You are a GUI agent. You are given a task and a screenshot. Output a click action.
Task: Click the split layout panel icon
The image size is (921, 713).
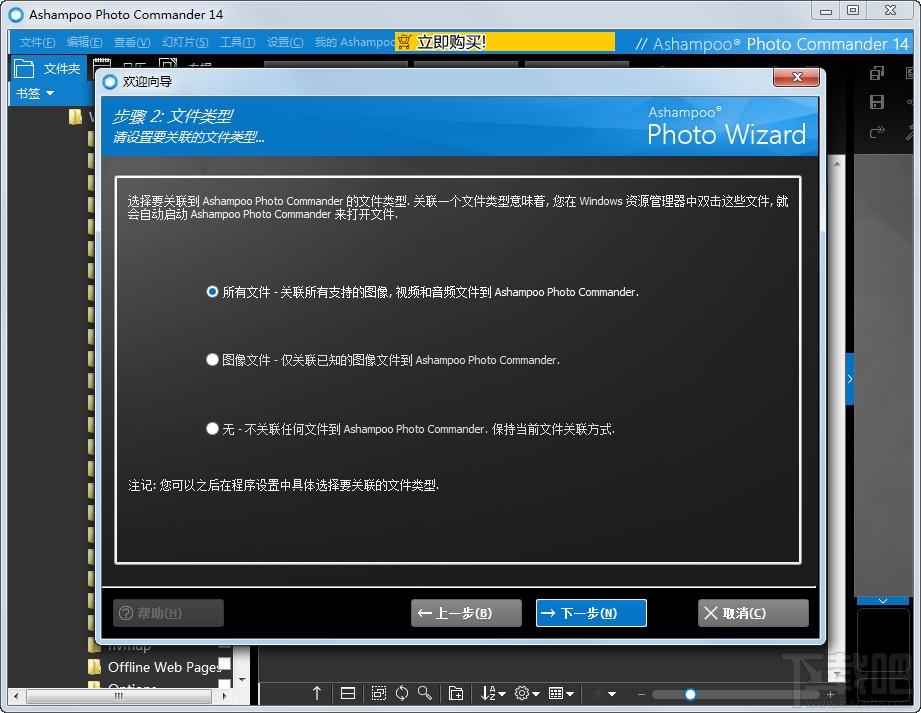348,694
